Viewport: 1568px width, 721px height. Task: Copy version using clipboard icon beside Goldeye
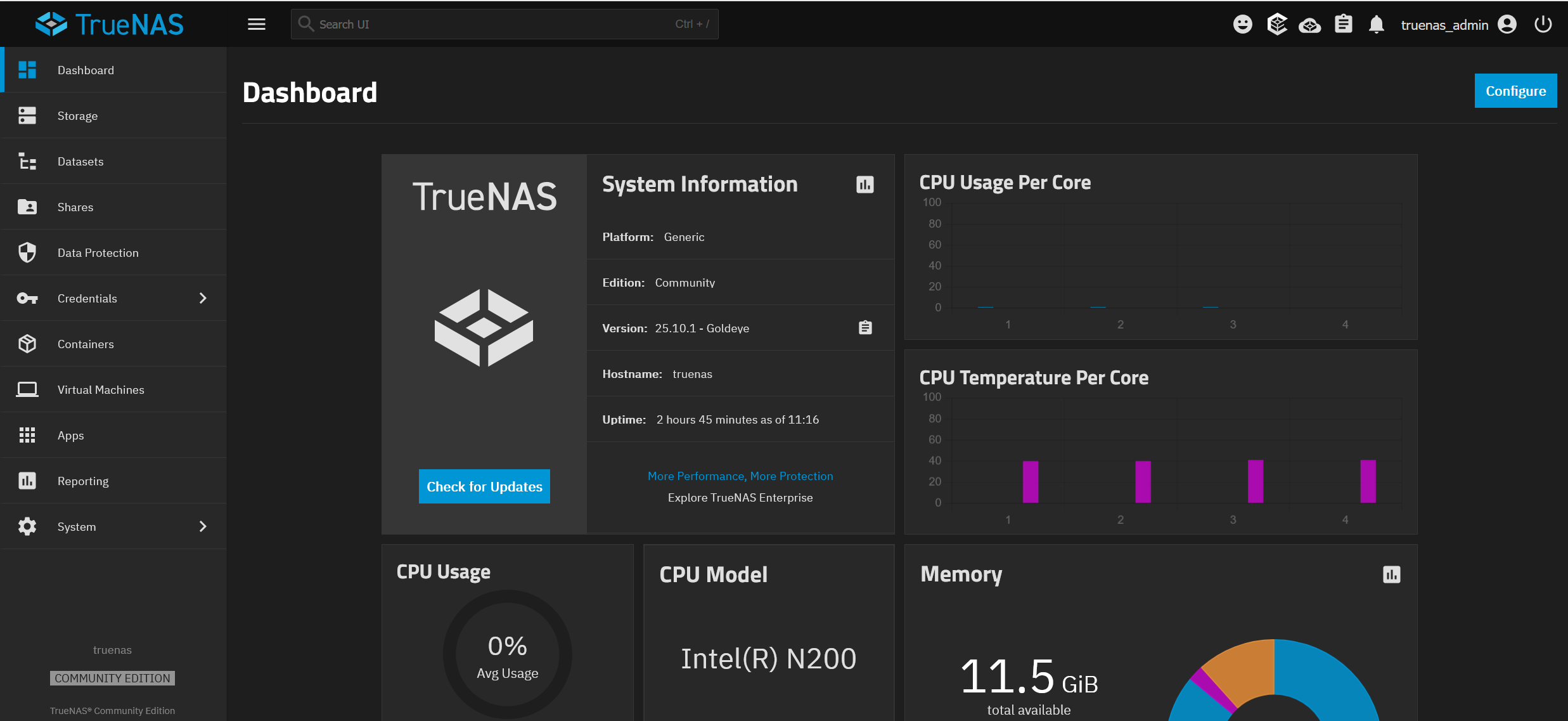865,328
